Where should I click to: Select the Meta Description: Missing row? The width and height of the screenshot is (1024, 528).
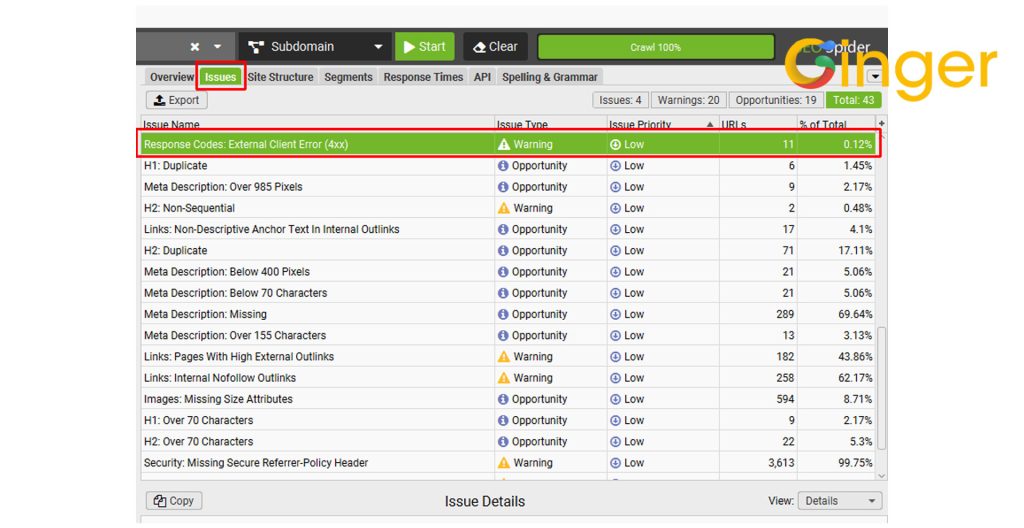tap(508, 314)
